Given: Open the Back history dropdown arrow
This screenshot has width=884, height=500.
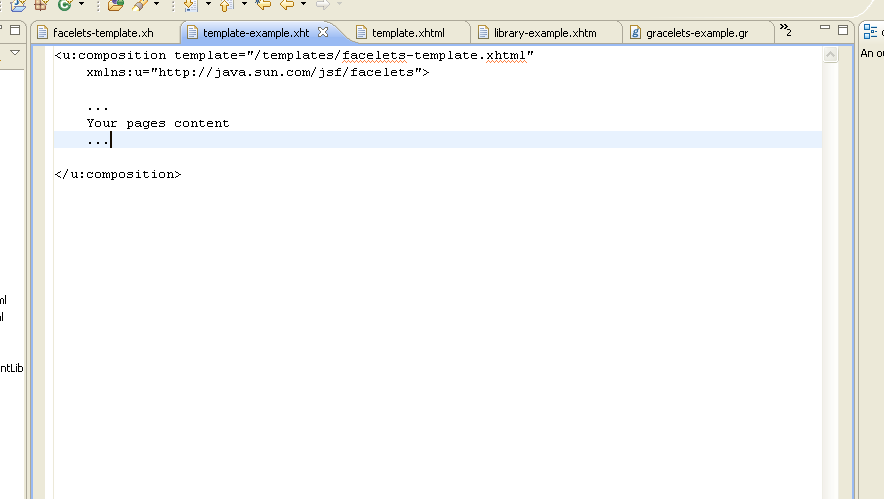Looking at the screenshot, I should (303, 5).
